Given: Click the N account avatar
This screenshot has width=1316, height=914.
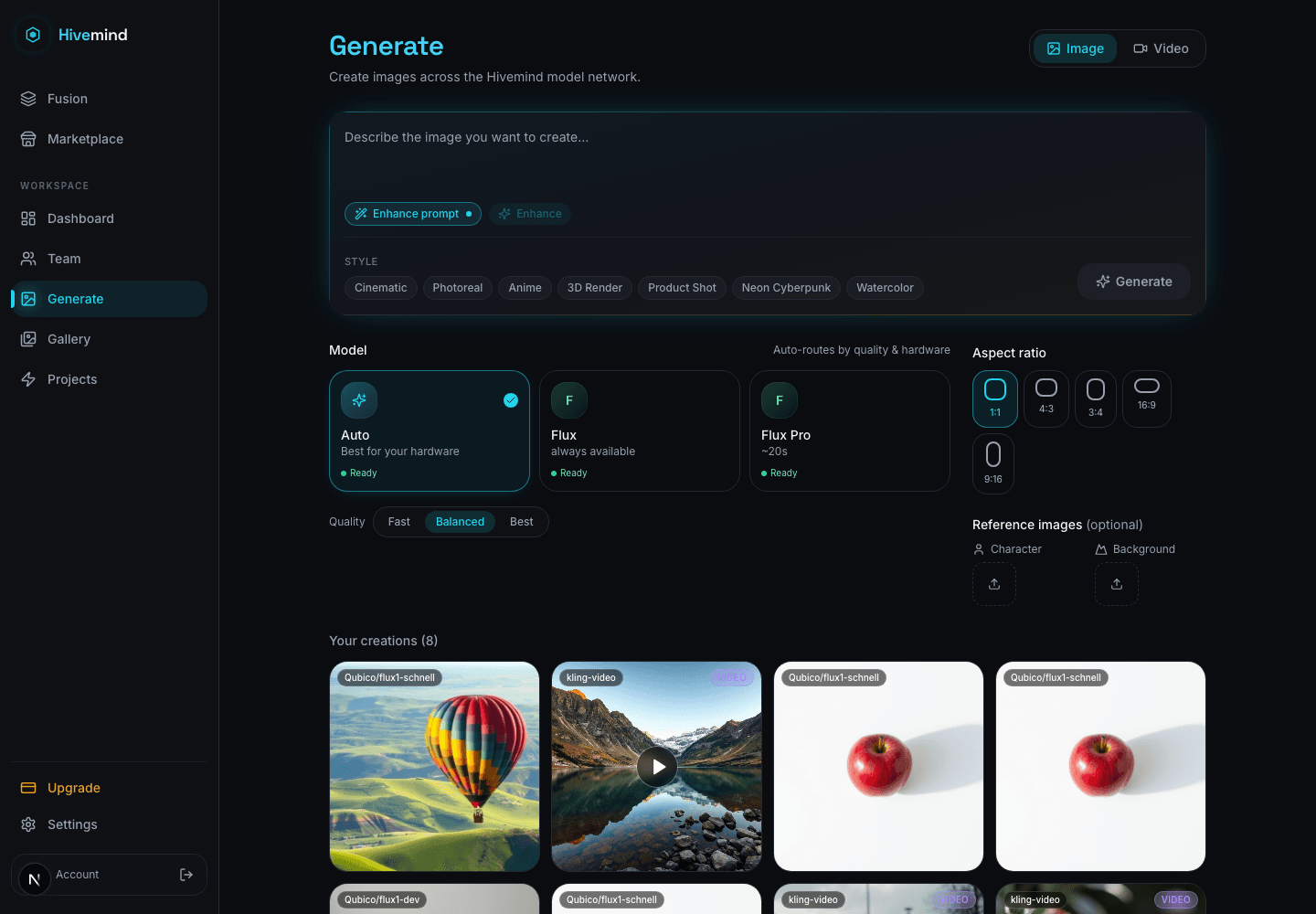Looking at the screenshot, I should [35, 879].
